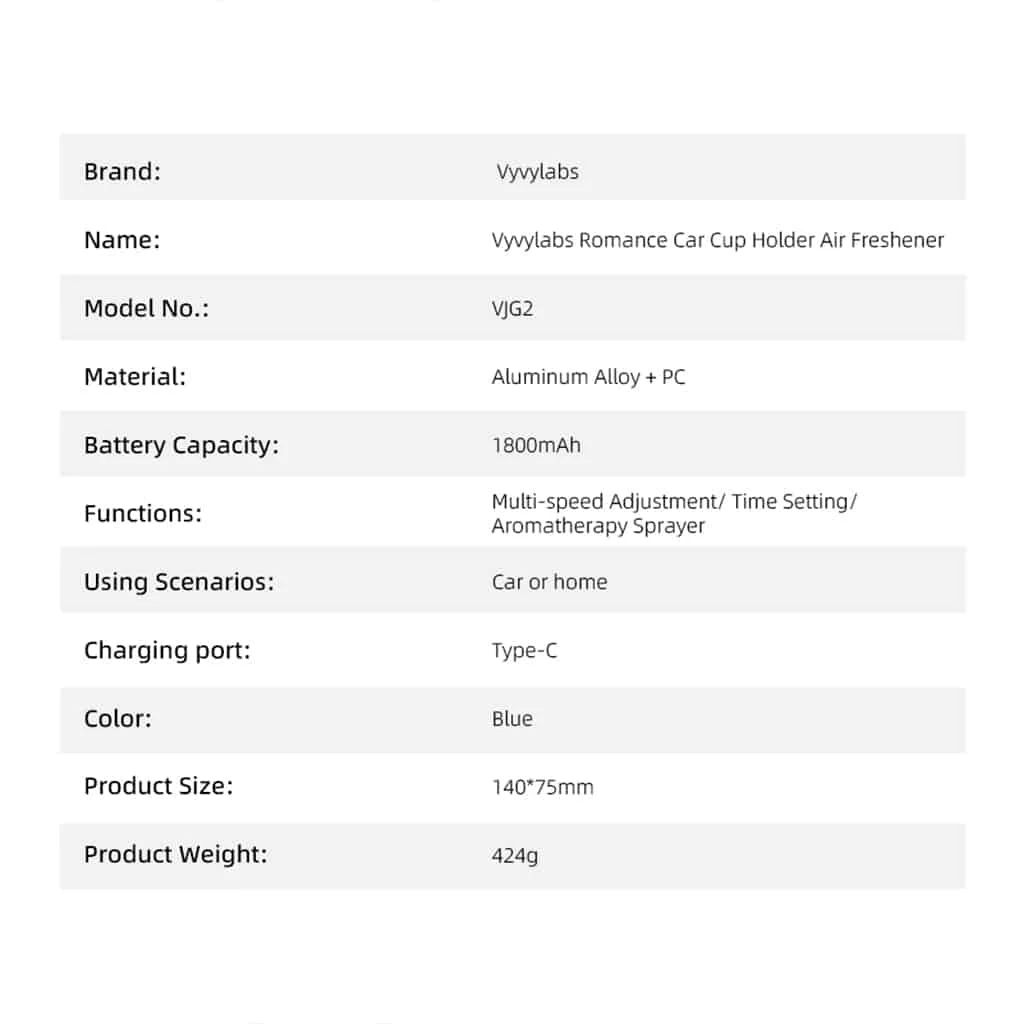Select the 1800mAh value
1024x1024 pixels.
point(536,445)
